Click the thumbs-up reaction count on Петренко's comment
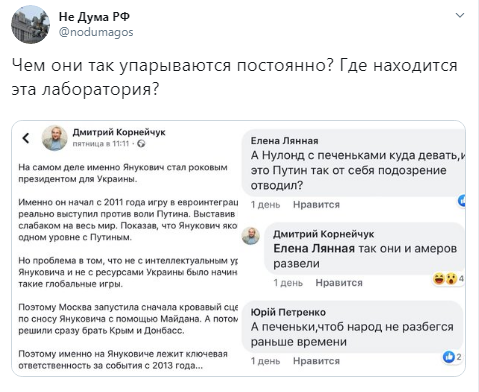Screen dimensions: 479x392 pyautogui.click(x=452, y=357)
